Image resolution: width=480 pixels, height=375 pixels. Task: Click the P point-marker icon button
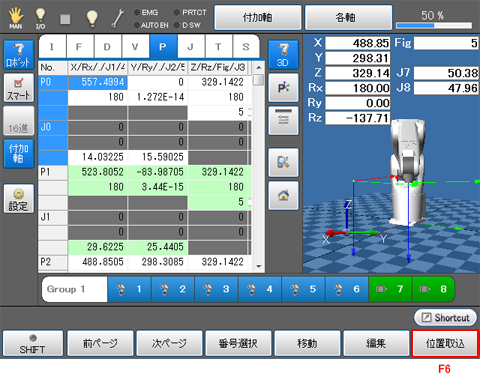point(283,88)
